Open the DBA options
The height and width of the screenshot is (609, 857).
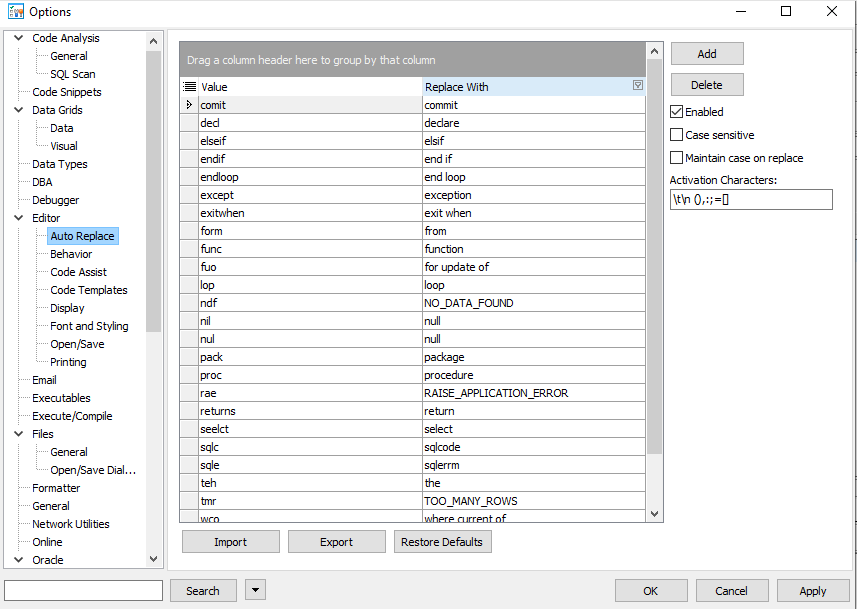[x=42, y=182]
